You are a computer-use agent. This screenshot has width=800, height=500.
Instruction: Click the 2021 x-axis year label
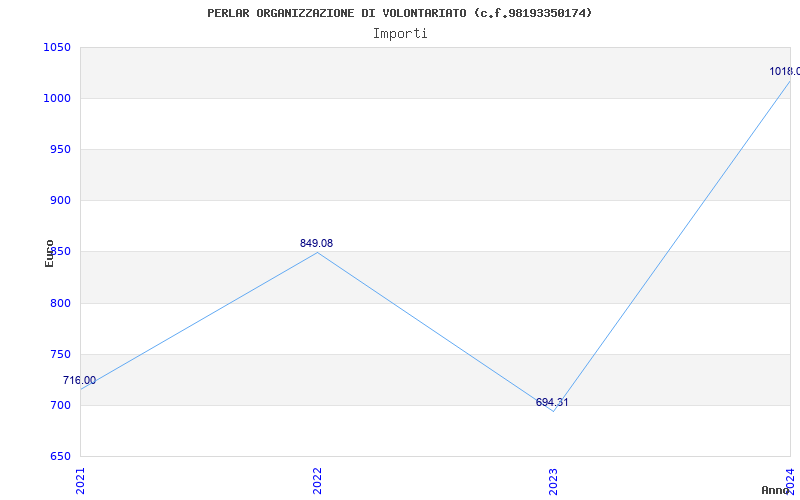tap(81, 481)
